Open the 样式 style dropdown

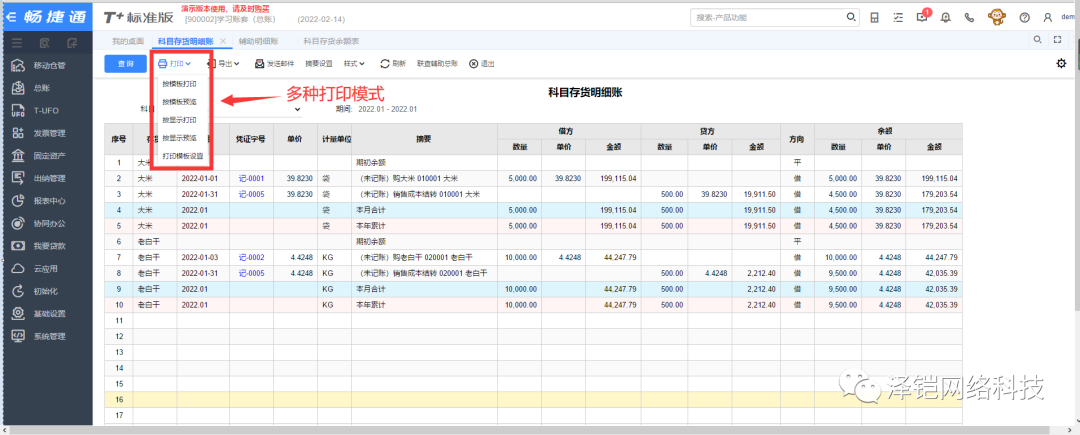coord(354,63)
